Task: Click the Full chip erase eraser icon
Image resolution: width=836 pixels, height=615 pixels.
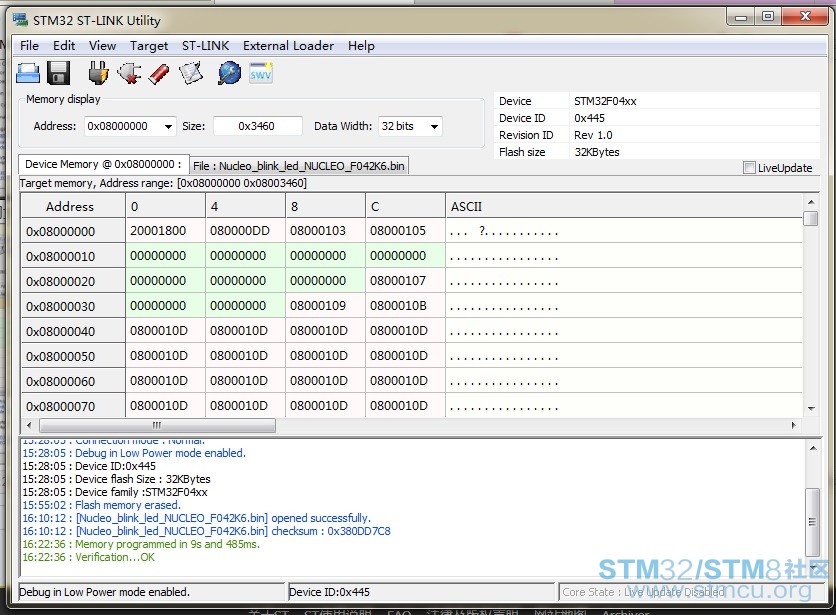Action: point(159,74)
